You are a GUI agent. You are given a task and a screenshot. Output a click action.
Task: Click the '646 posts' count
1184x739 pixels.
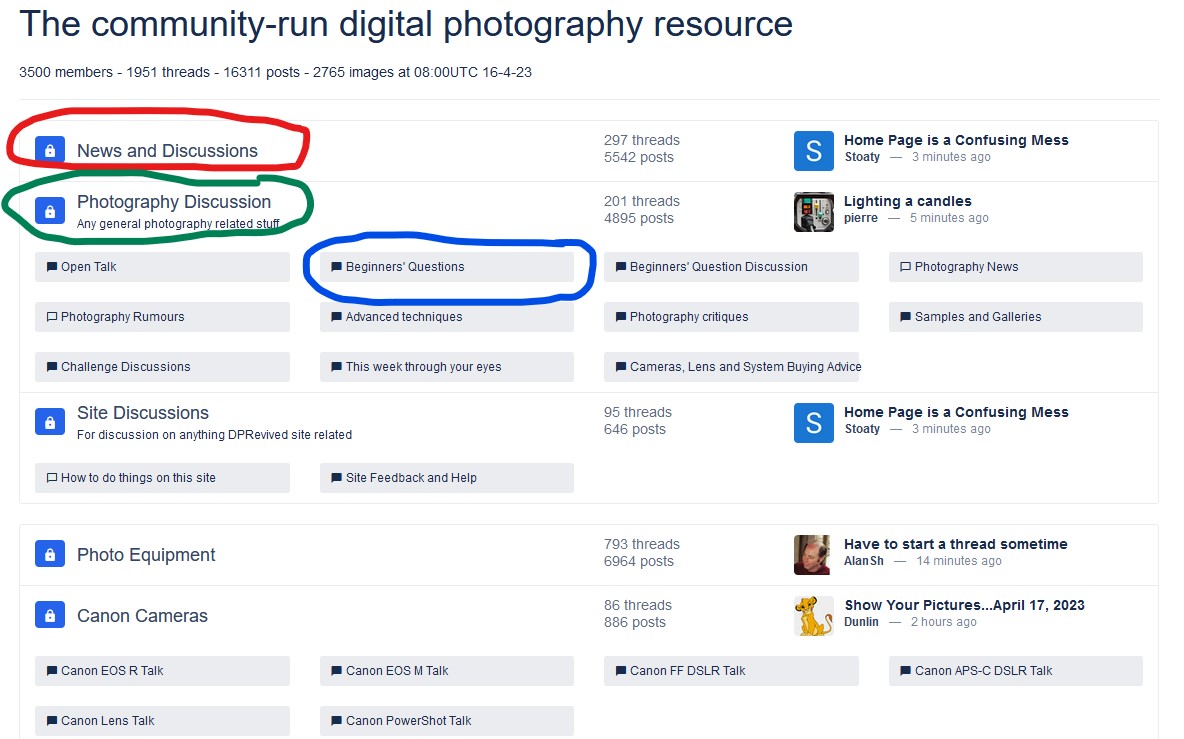point(635,430)
